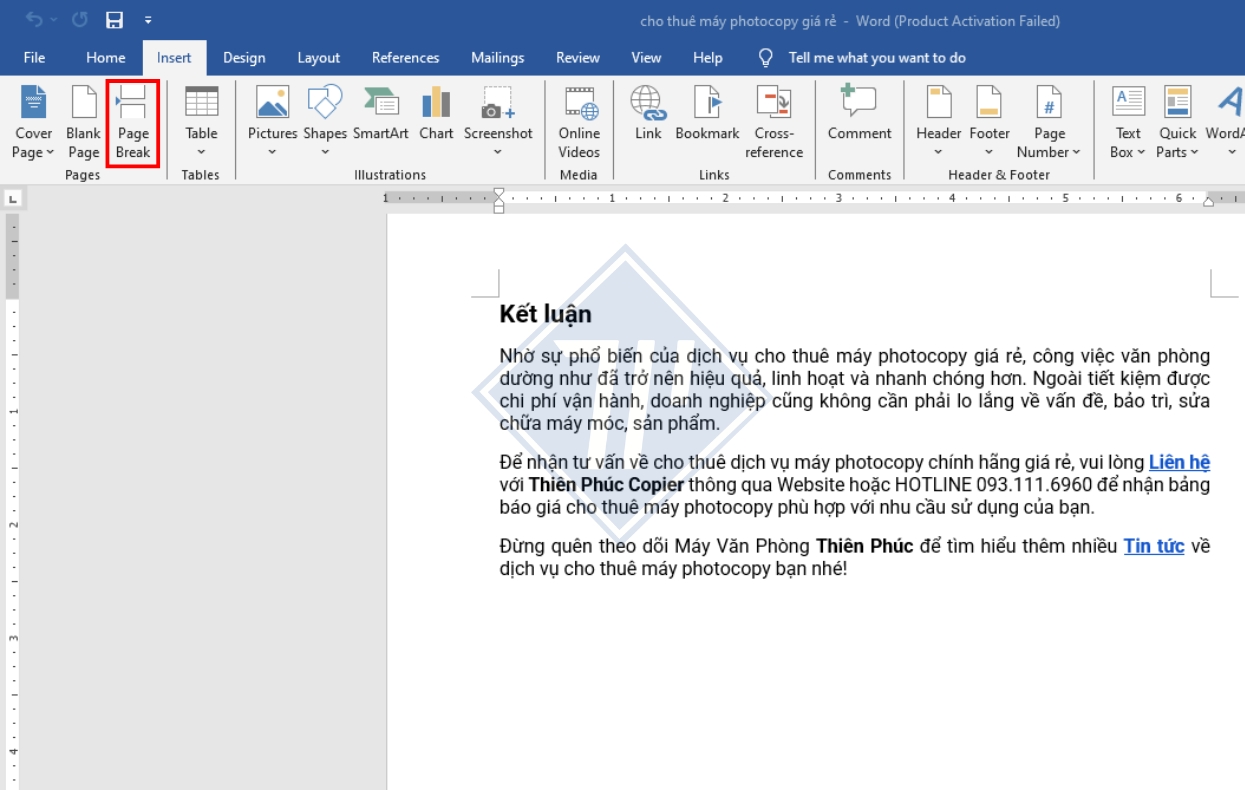Click the tab selector at ruler corner
This screenshot has height=790, width=1245.
(x=11, y=199)
